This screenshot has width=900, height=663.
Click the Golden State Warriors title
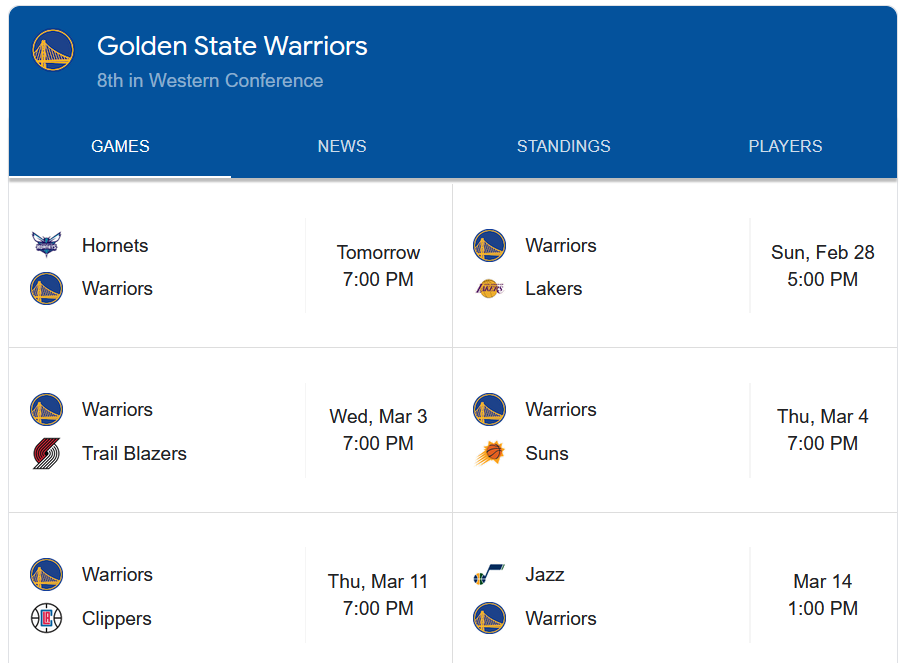click(232, 46)
